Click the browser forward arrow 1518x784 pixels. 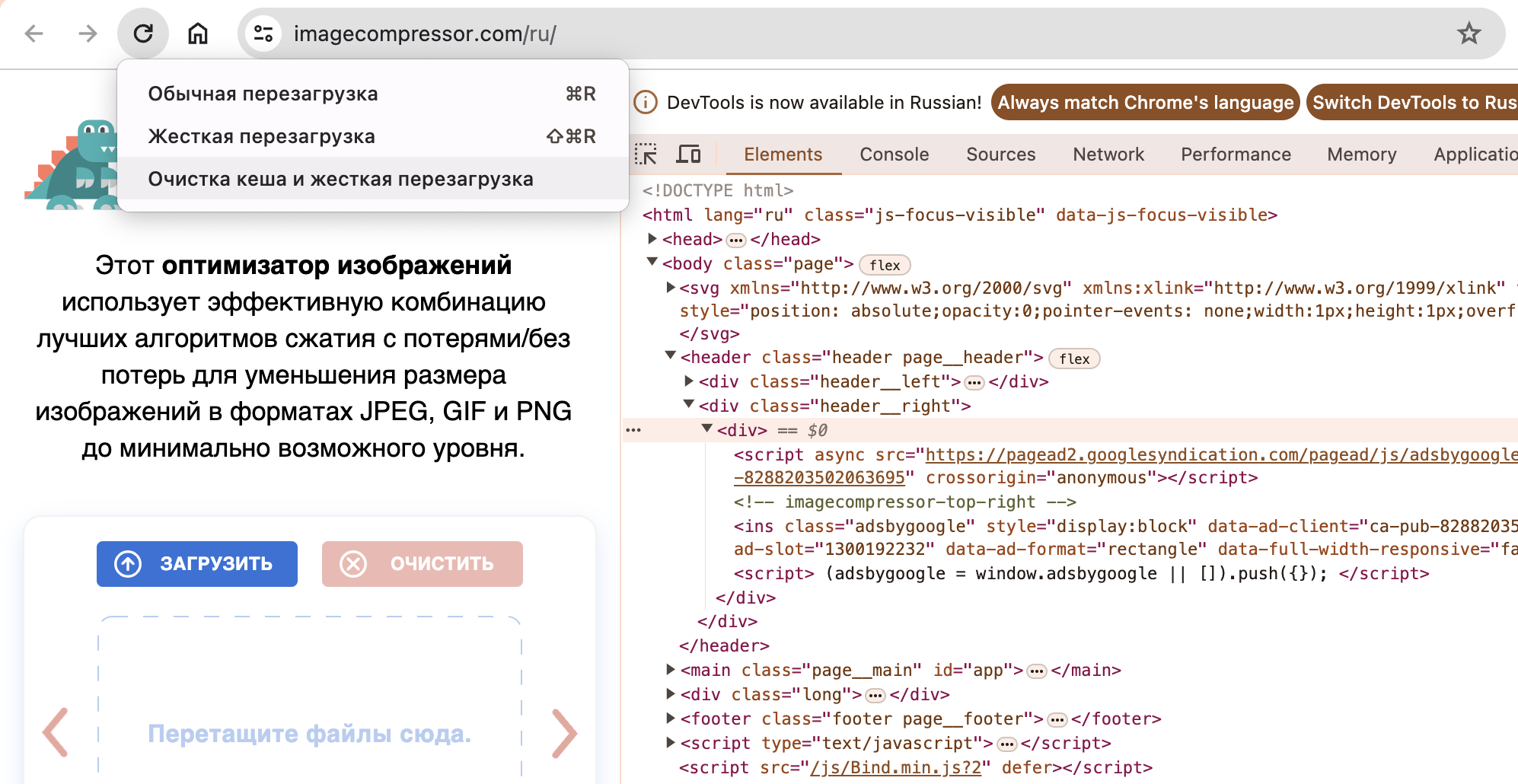(88, 33)
